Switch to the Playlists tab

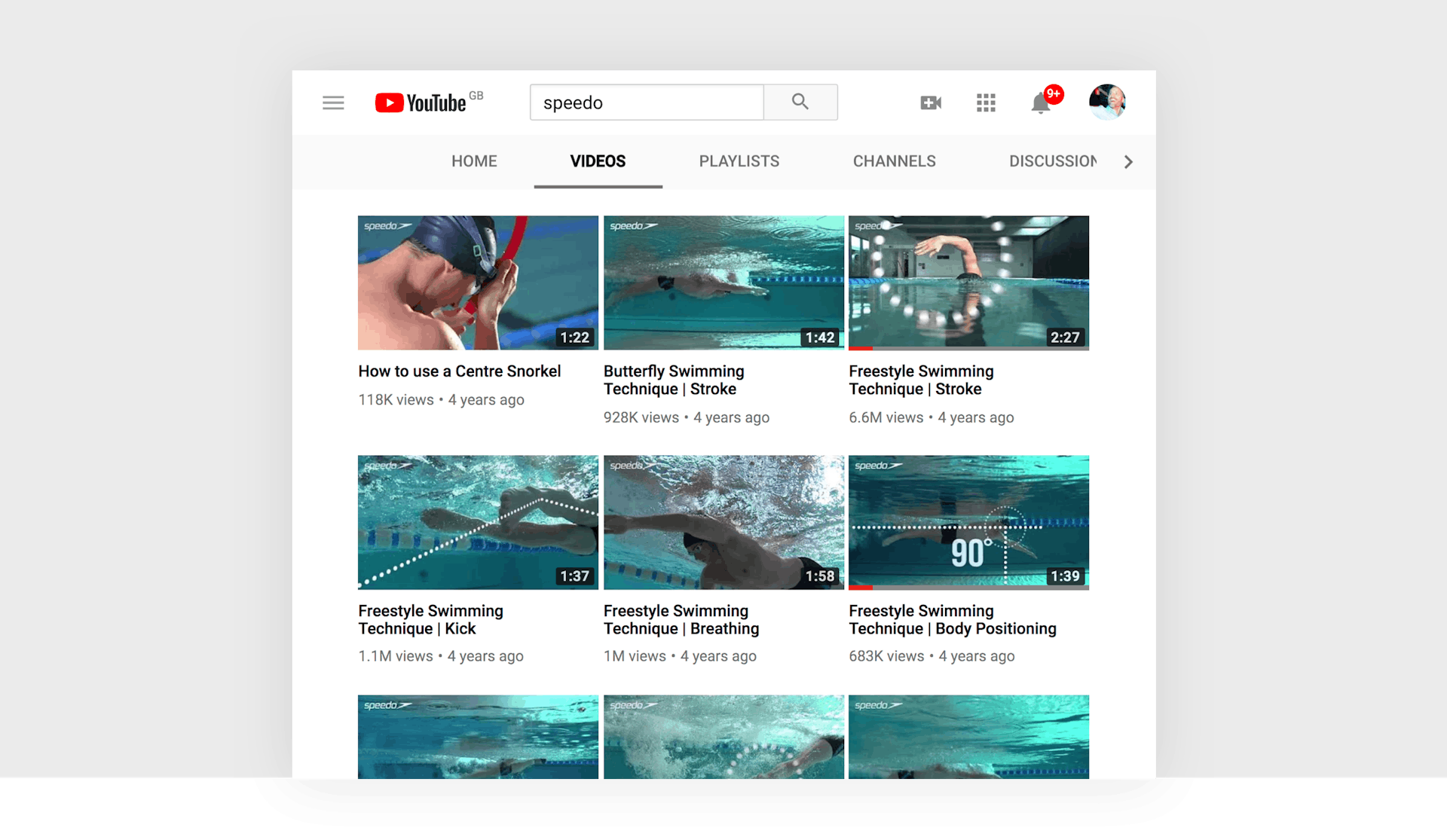click(x=739, y=161)
